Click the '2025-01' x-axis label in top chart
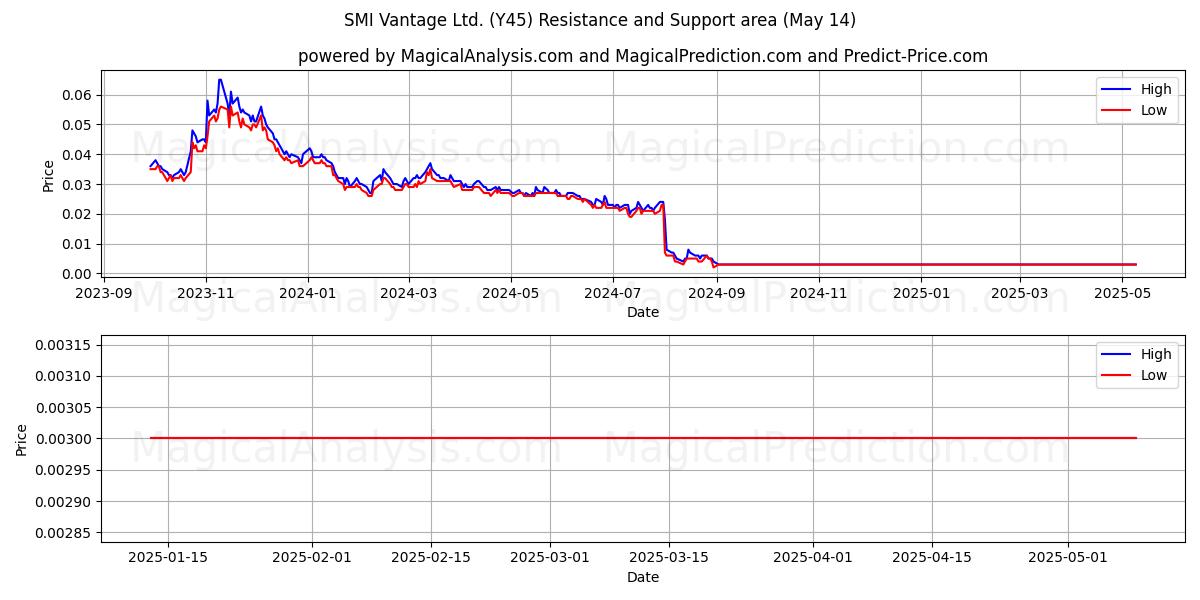 coord(921,293)
